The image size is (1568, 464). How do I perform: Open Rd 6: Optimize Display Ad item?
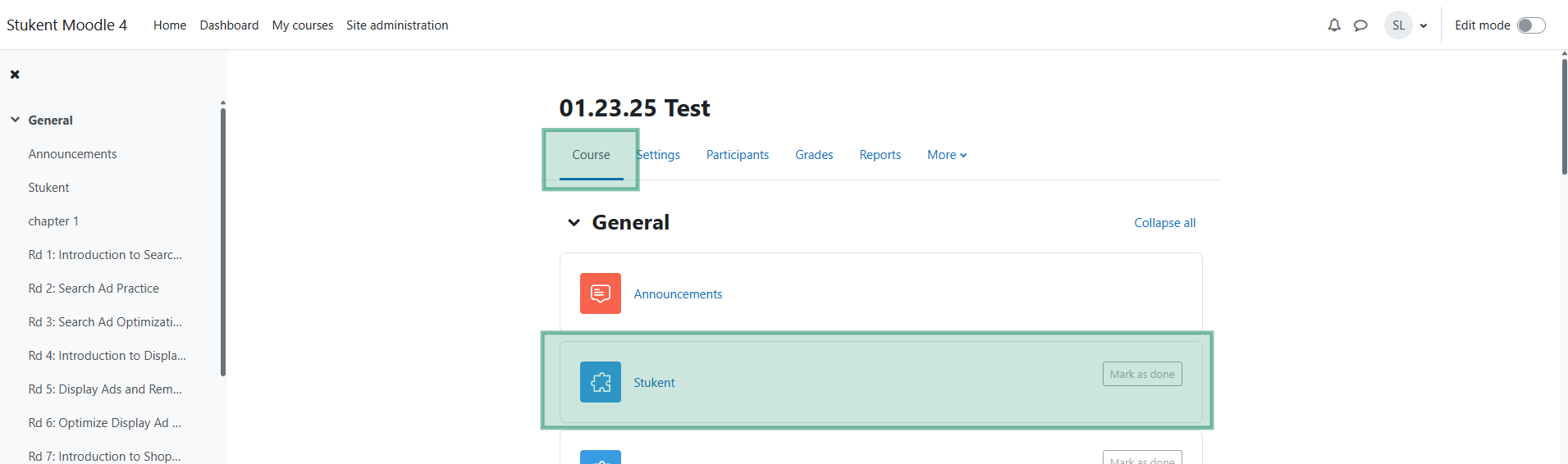point(105,423)
